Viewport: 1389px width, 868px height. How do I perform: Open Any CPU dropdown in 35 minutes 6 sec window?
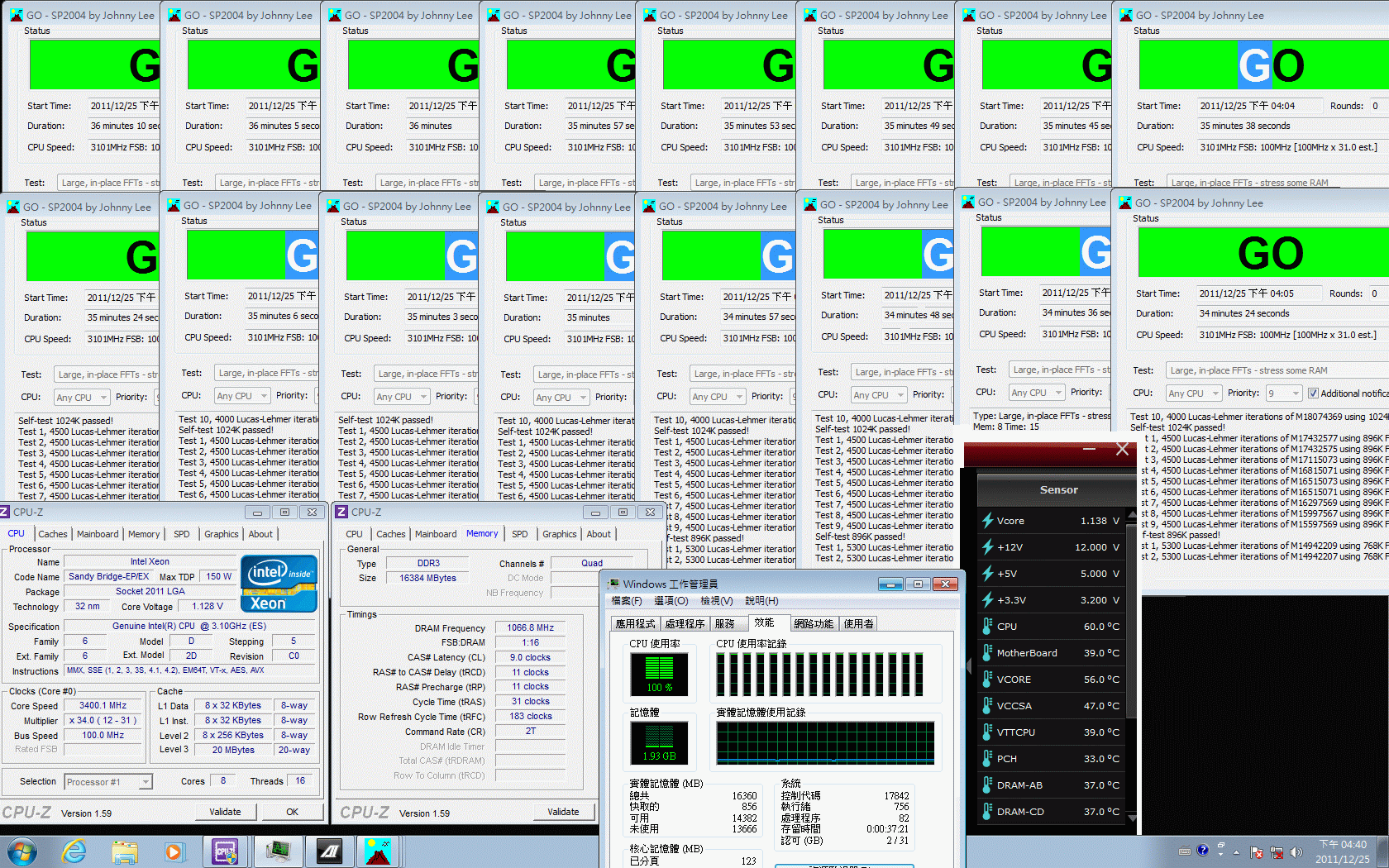pyautogui.click(x=242, y=396)
